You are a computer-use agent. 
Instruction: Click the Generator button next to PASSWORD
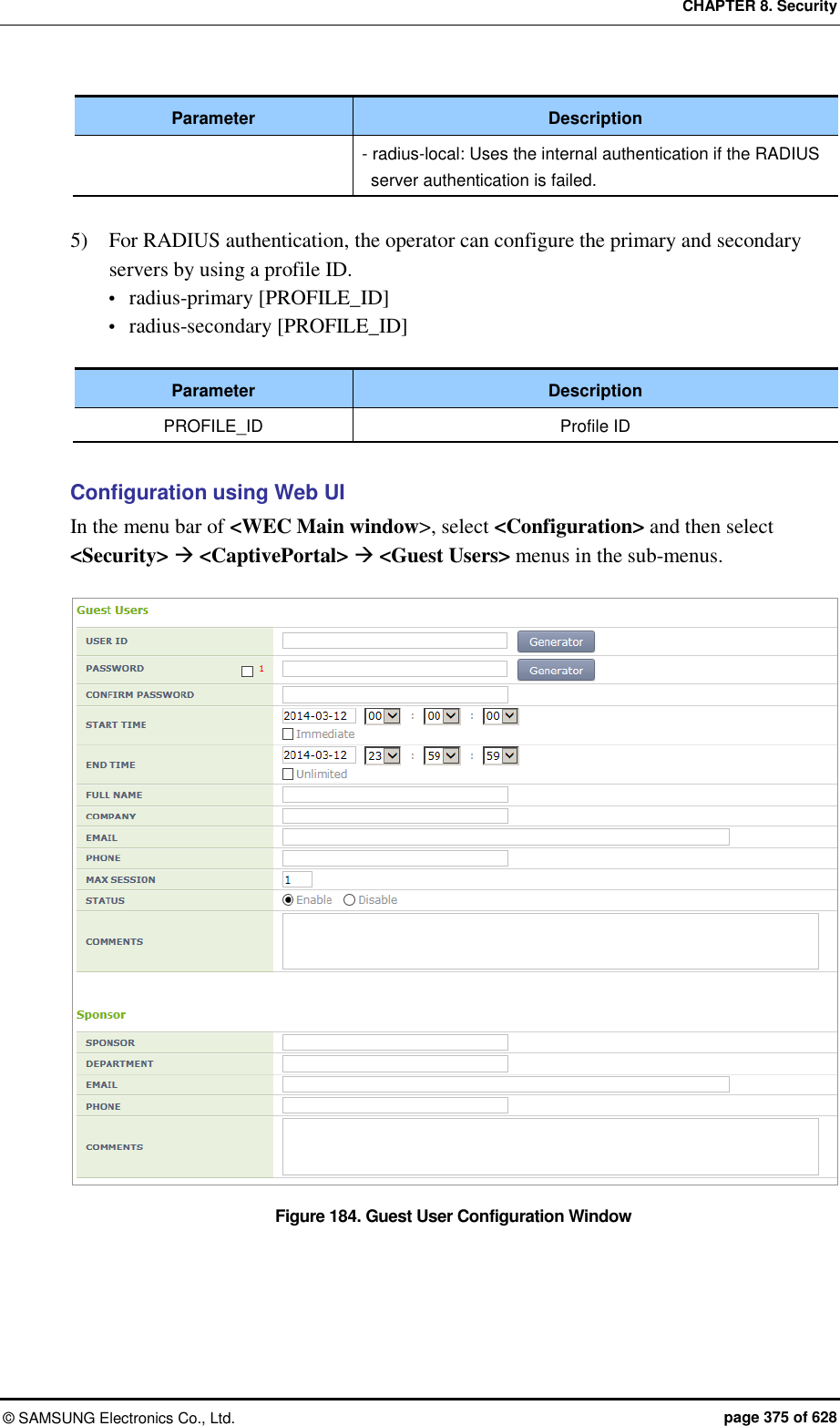[555, 669]
